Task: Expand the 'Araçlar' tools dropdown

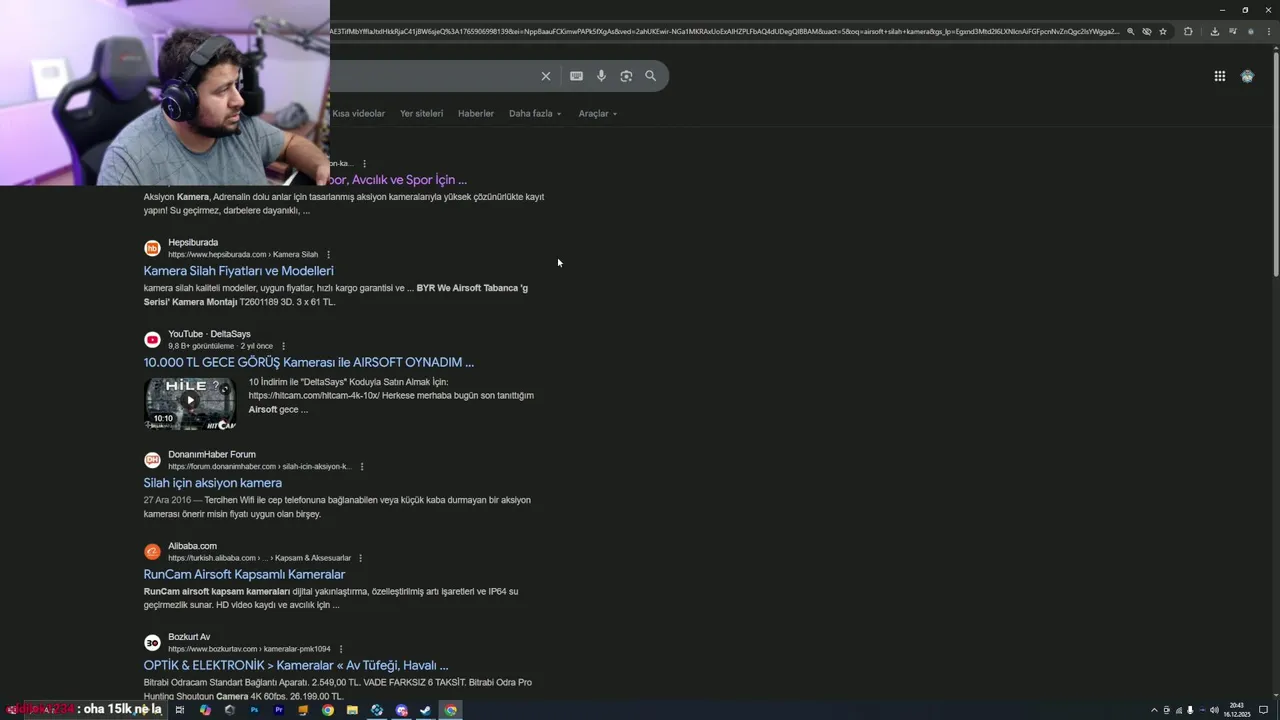Action: [x=598, y=114]
